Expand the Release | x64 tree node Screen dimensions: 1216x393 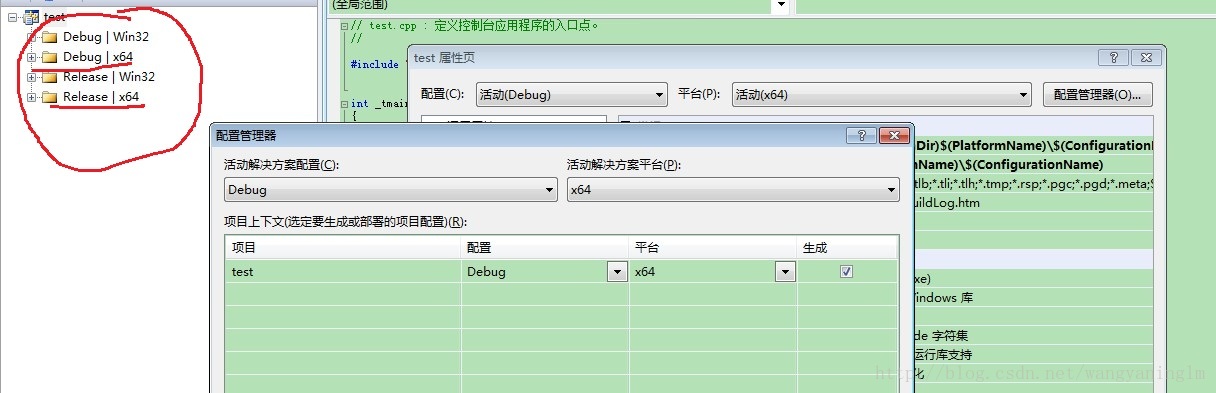pos(32,97)
